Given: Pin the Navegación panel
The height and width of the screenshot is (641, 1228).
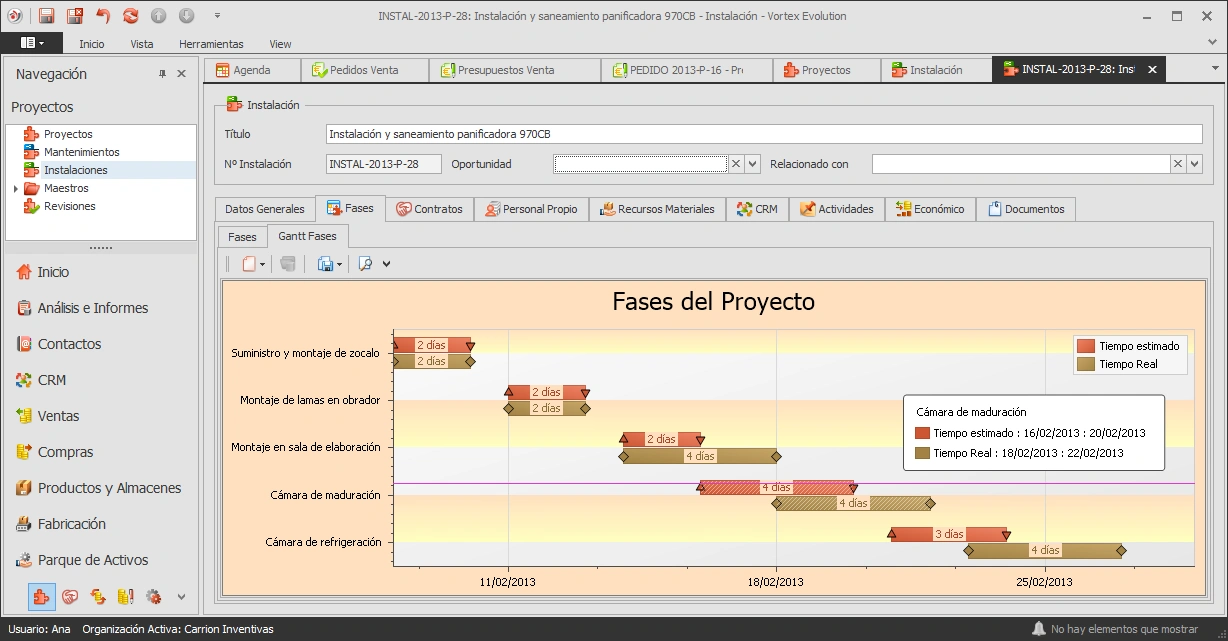Looking at the screenshot, I should coord(163,74).
